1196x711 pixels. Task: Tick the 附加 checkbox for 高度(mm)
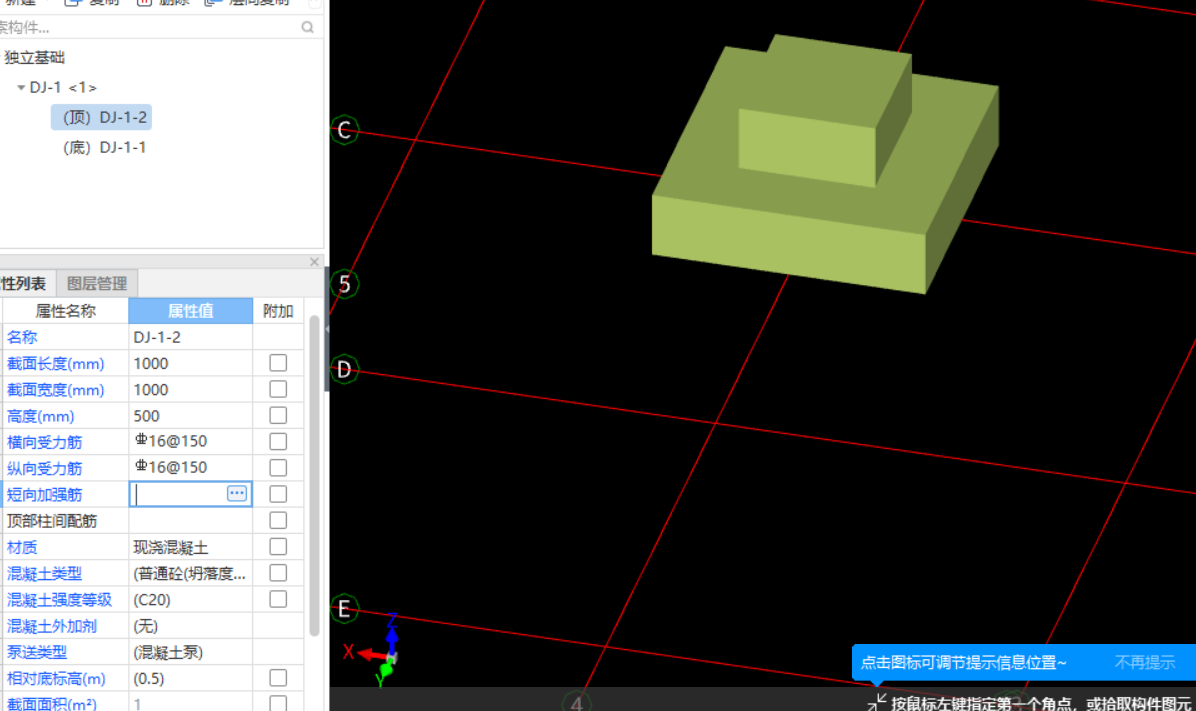click(x=278, y=416)
